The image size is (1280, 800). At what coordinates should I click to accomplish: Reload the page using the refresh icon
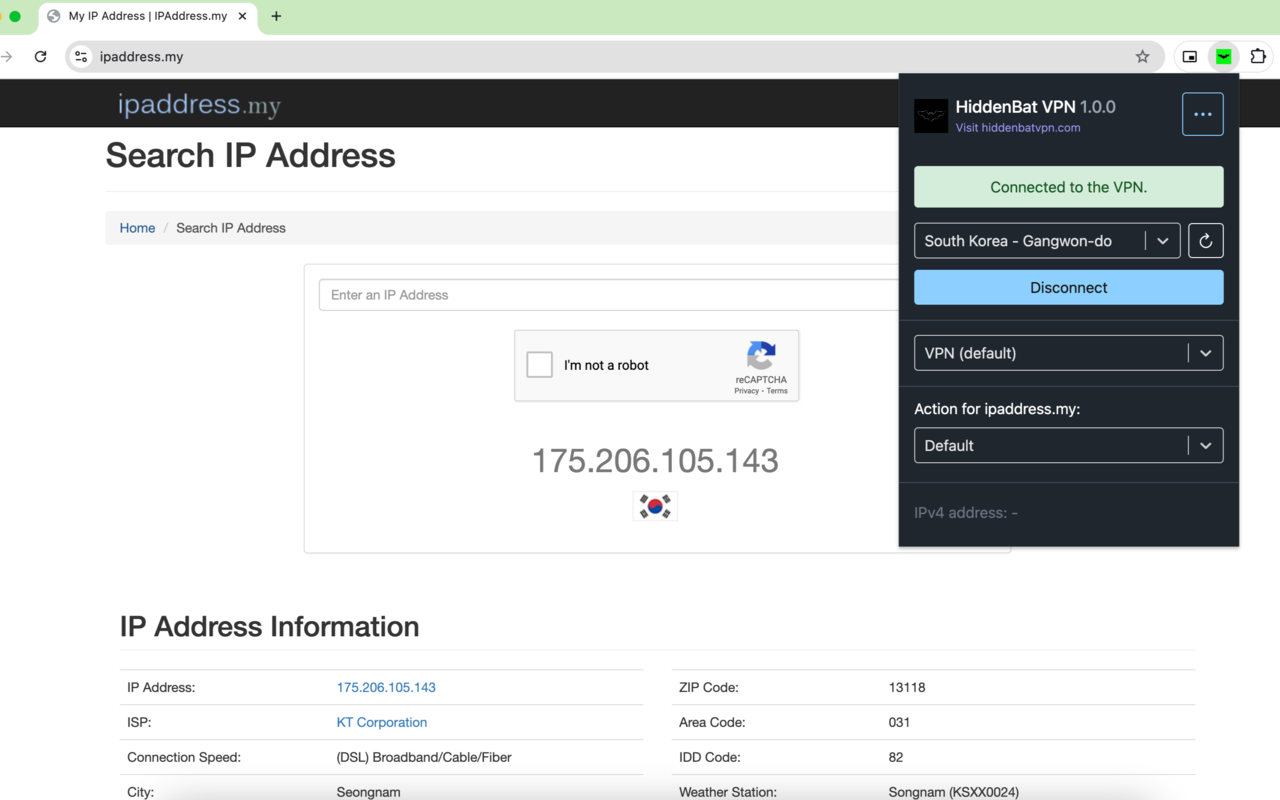pos(41,57)
